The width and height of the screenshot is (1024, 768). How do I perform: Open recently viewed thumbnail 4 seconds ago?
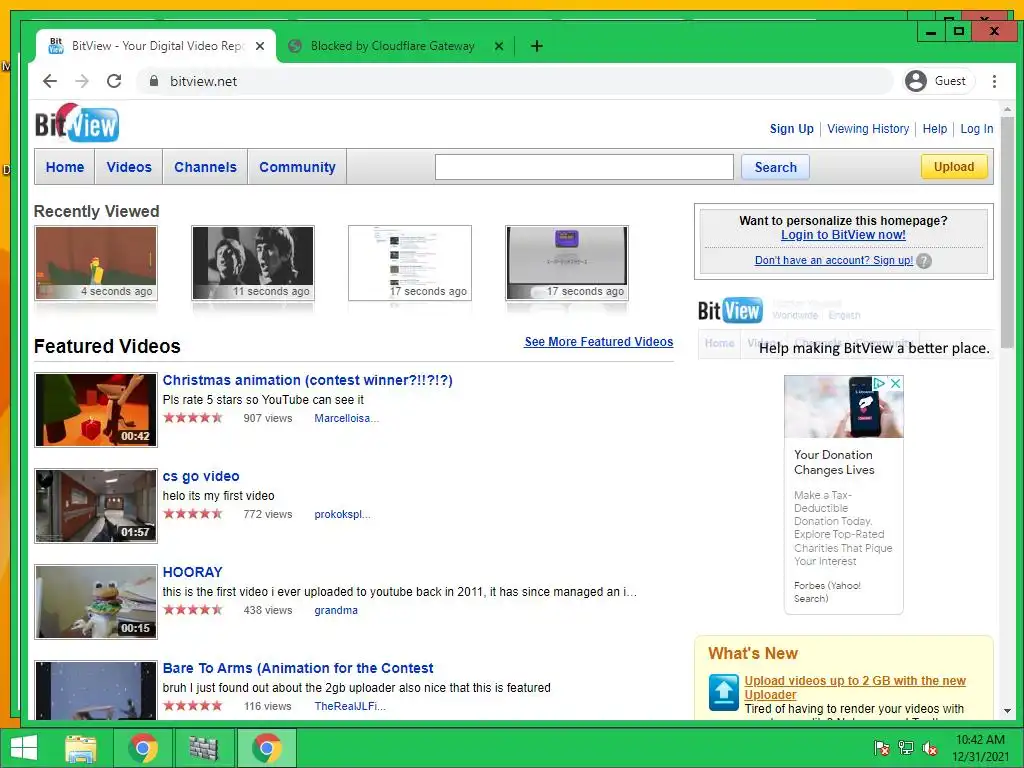(96, 263)
